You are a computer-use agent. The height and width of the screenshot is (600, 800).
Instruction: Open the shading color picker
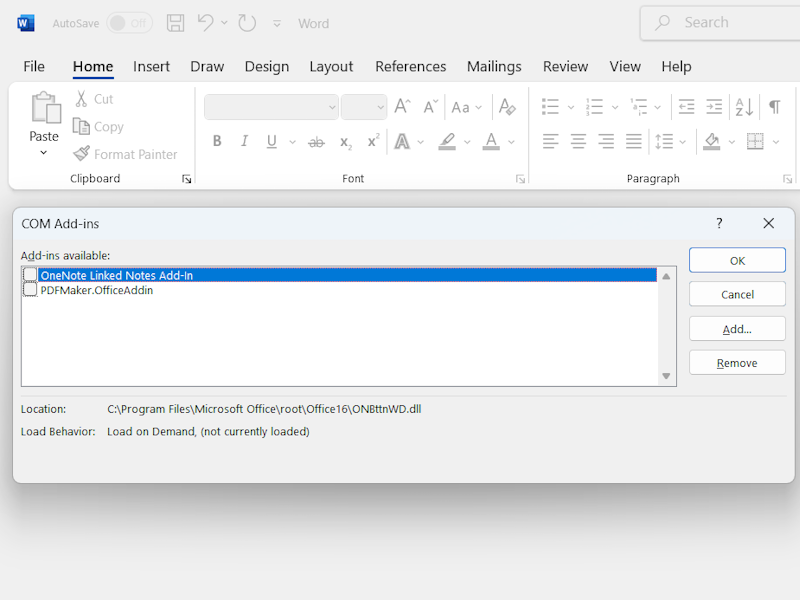point(733,141)
